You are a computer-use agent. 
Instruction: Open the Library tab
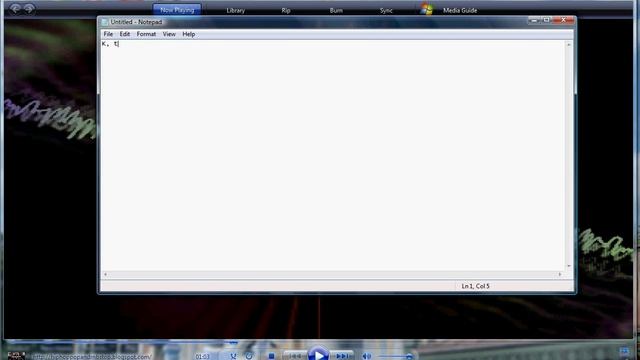(236, 11)
